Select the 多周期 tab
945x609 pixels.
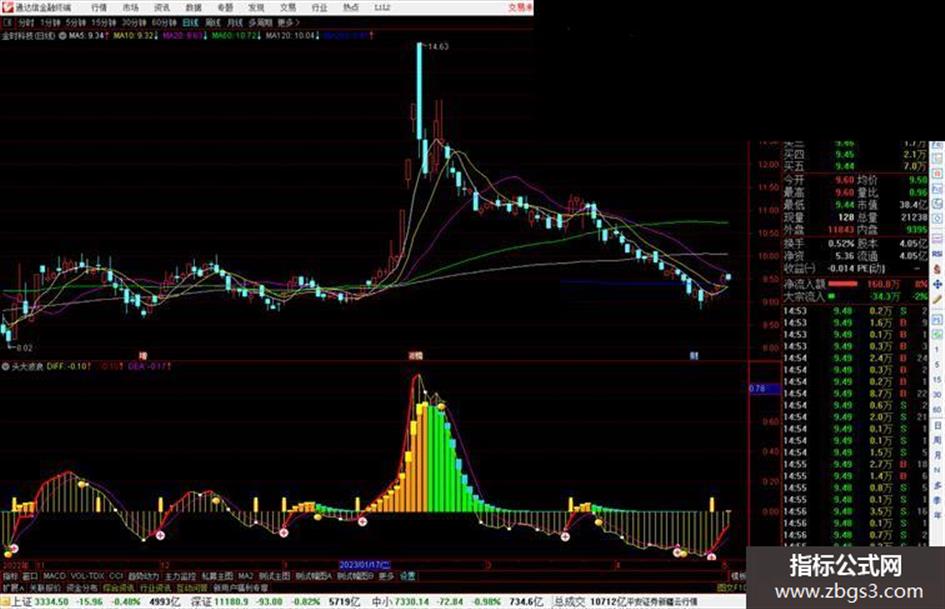pos(260,22)
